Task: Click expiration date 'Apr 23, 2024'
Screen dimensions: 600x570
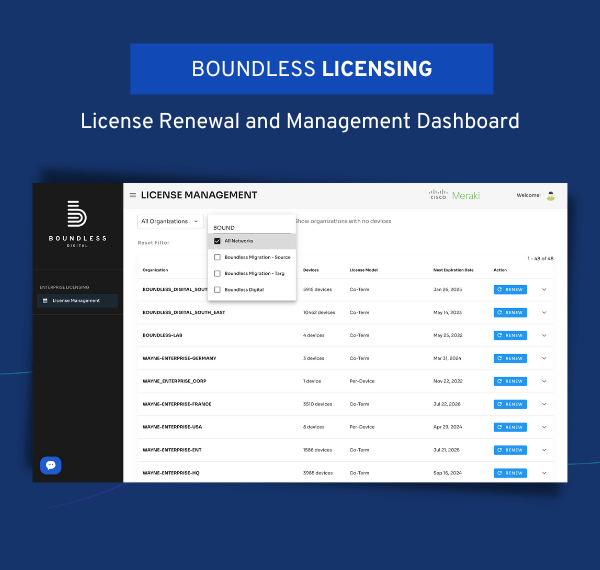Action: tap(447, 427)
